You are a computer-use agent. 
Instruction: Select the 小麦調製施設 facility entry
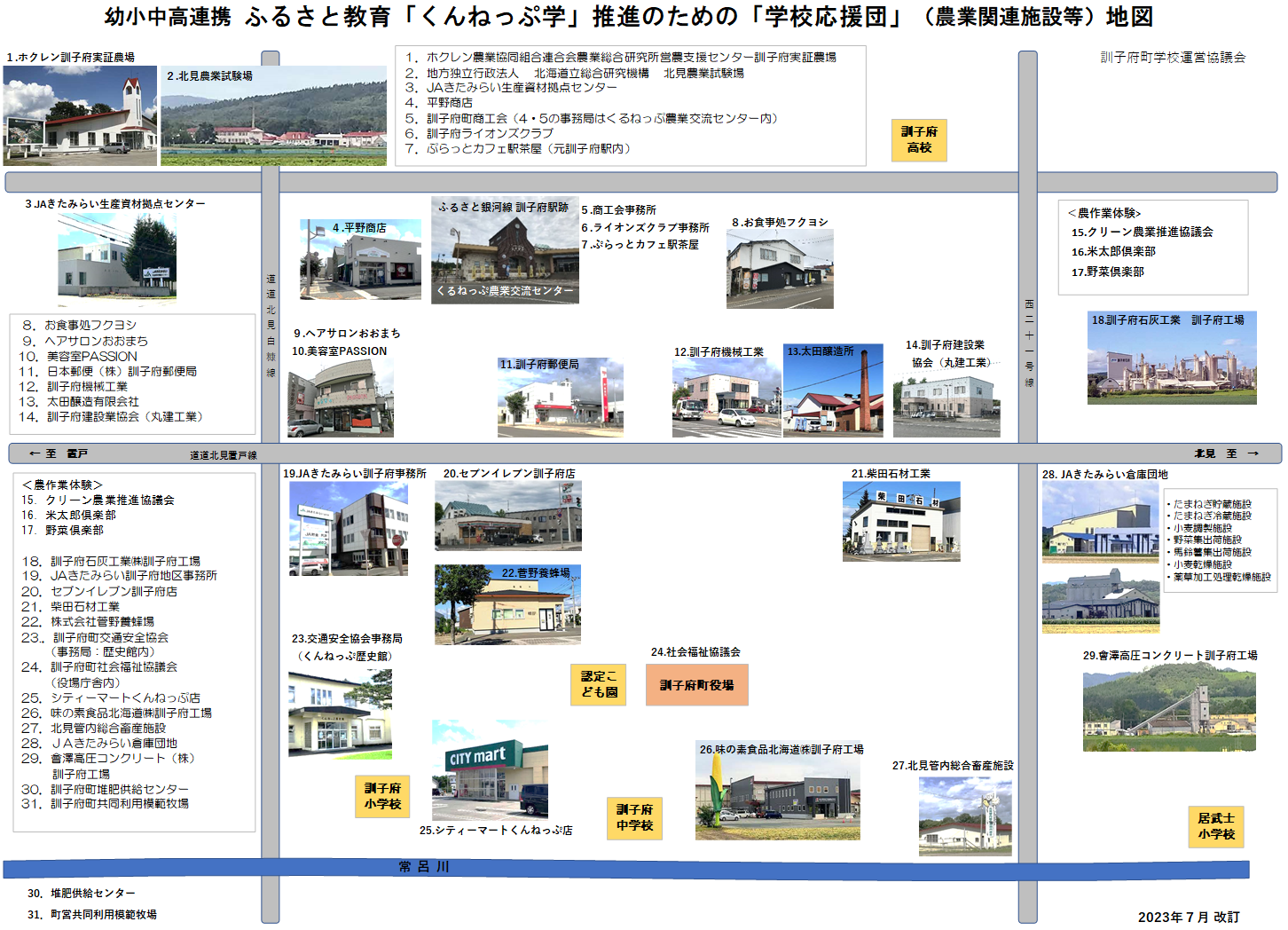[x=1200, y=528]
